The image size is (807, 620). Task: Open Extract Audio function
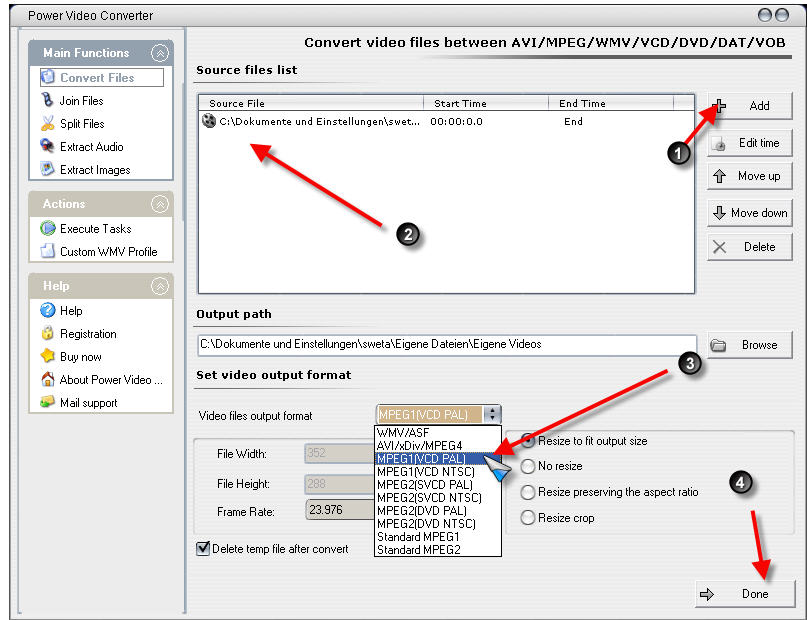tap(92, 147)
